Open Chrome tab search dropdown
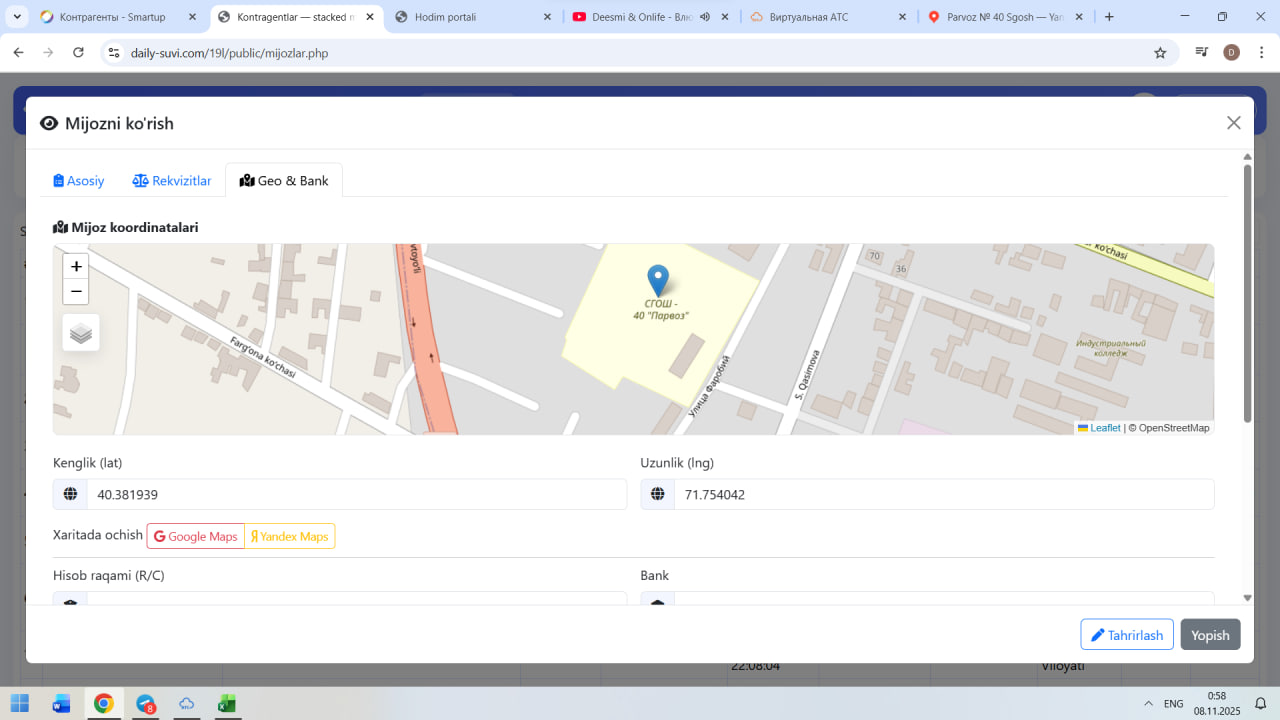The width and height of the screenshot is (1280, 720). coord(17,17)
